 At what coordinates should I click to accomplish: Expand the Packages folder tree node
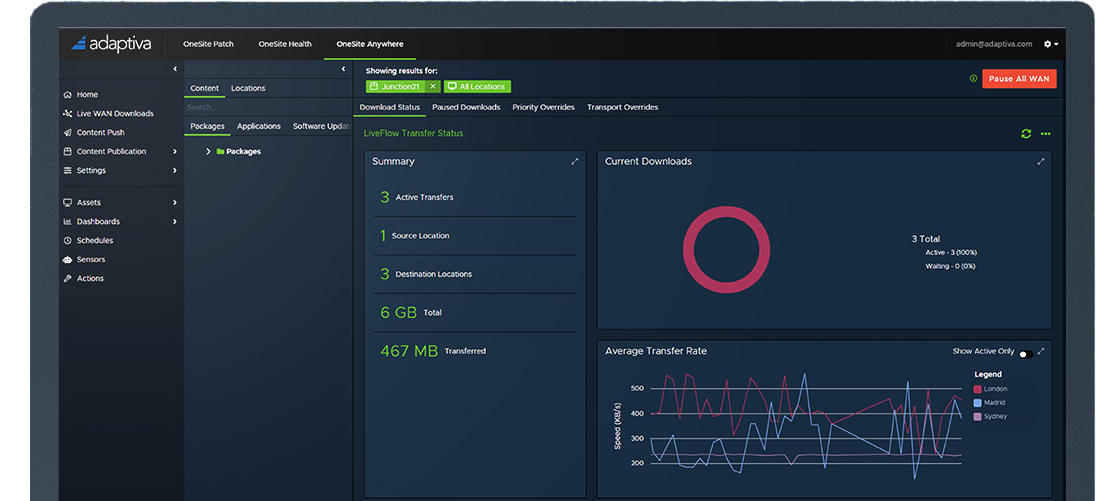tap(208, 152)
